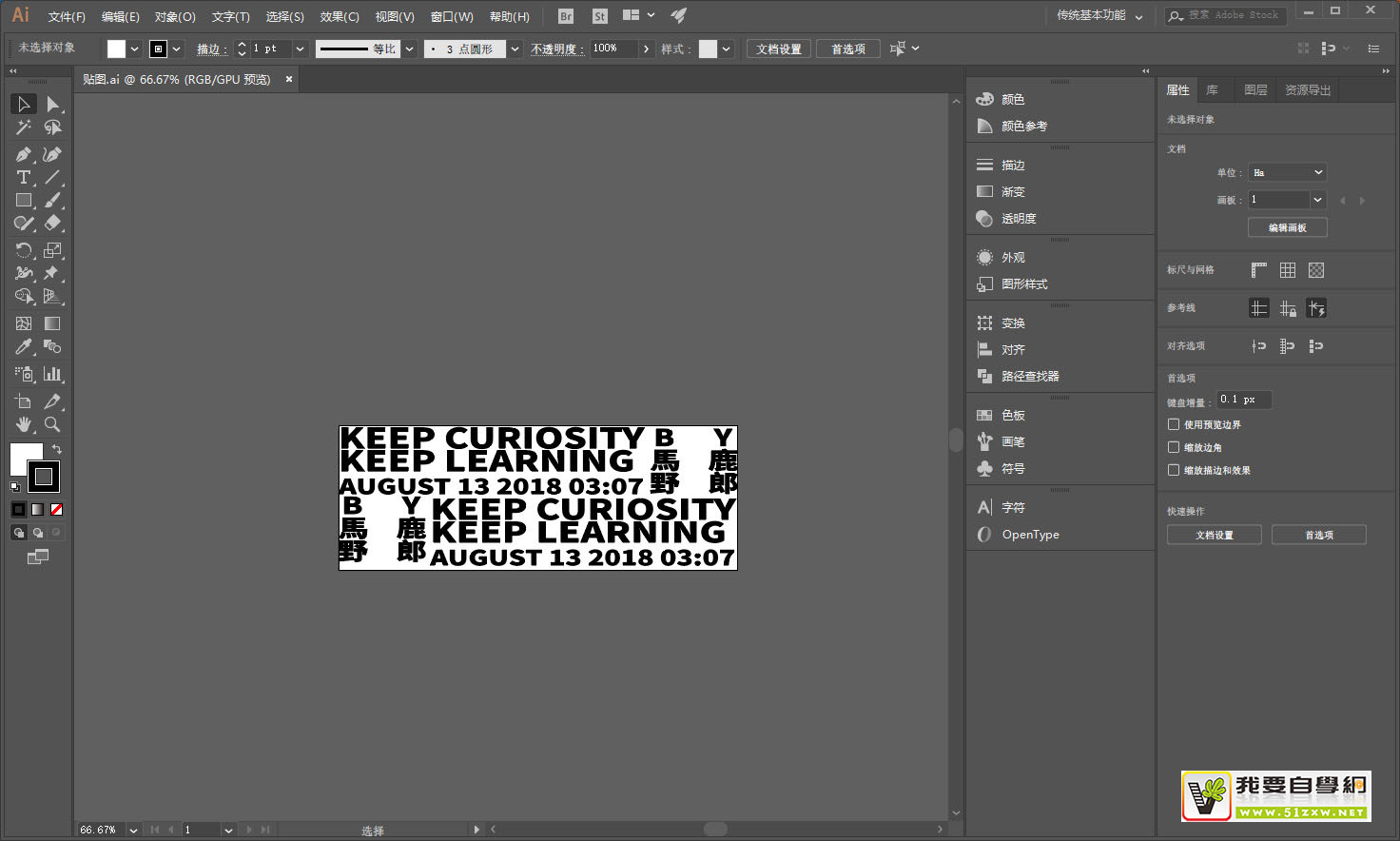The image size is (1400, 841).
Task: Select the Pen tool
Action: [24, 154]
